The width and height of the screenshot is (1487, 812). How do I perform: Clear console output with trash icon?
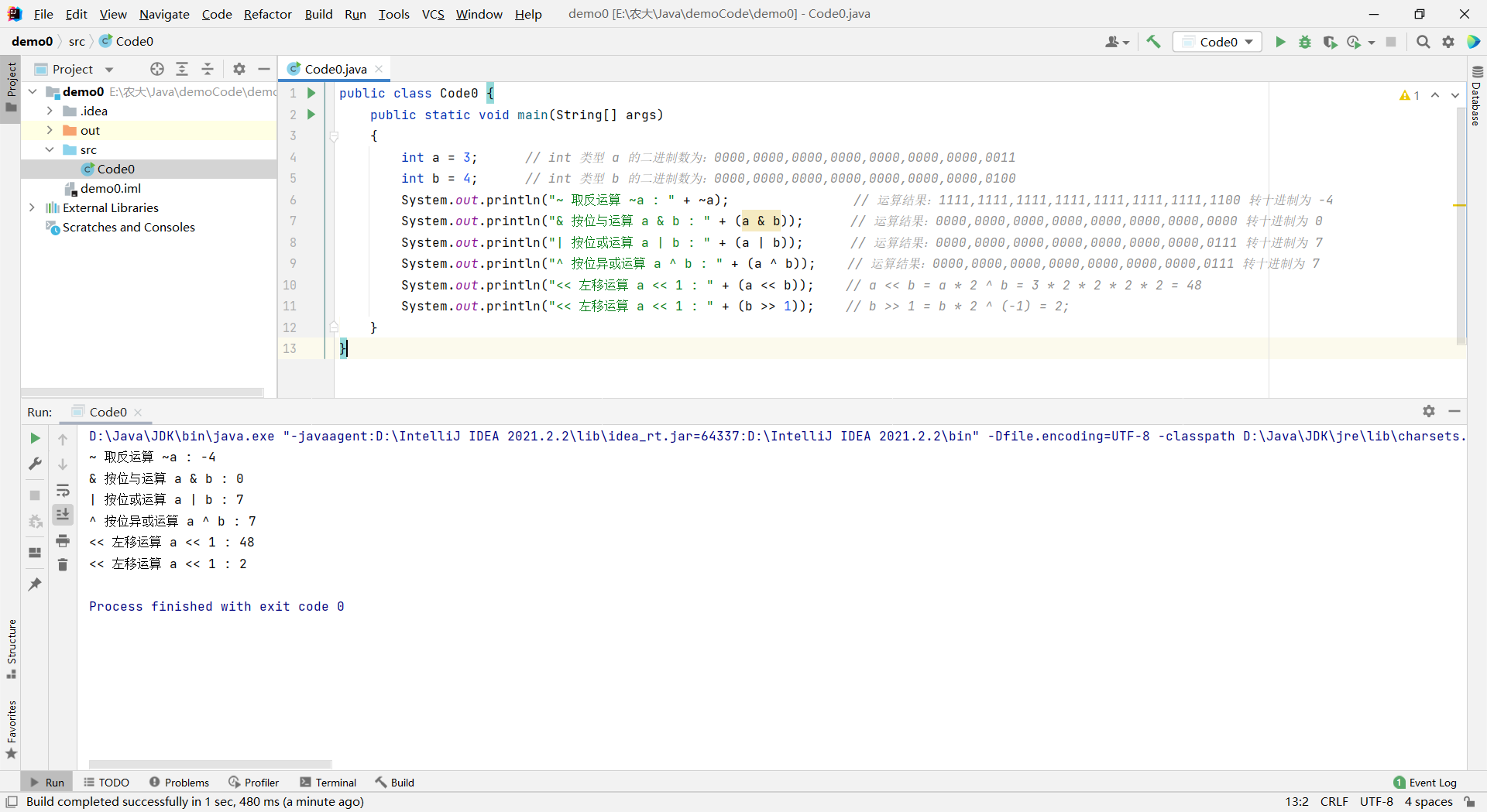(63, 565)
